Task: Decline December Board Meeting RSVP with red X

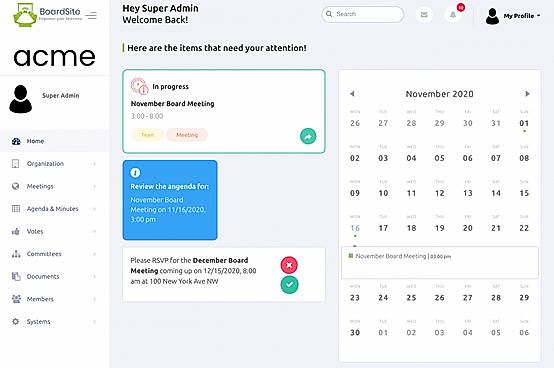Action: click(289, 265)
